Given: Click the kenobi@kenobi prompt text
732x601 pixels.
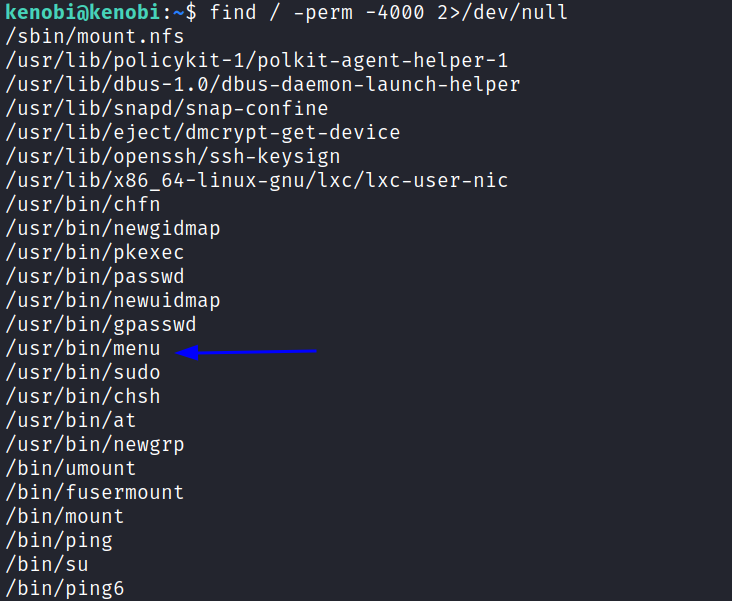Looking at the screenshot, I should pyautogui.click(x=83, y=12).
